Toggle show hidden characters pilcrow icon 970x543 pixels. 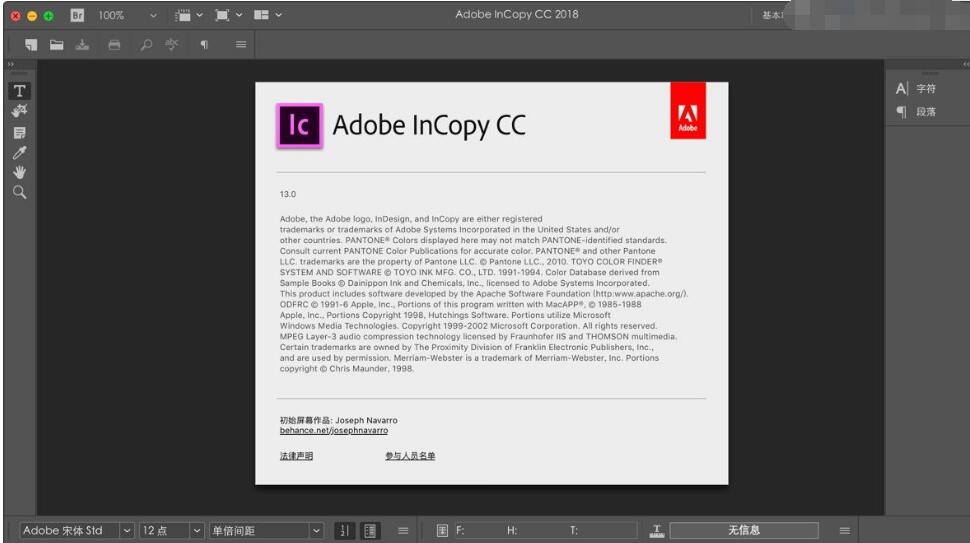tap(204, 45)
